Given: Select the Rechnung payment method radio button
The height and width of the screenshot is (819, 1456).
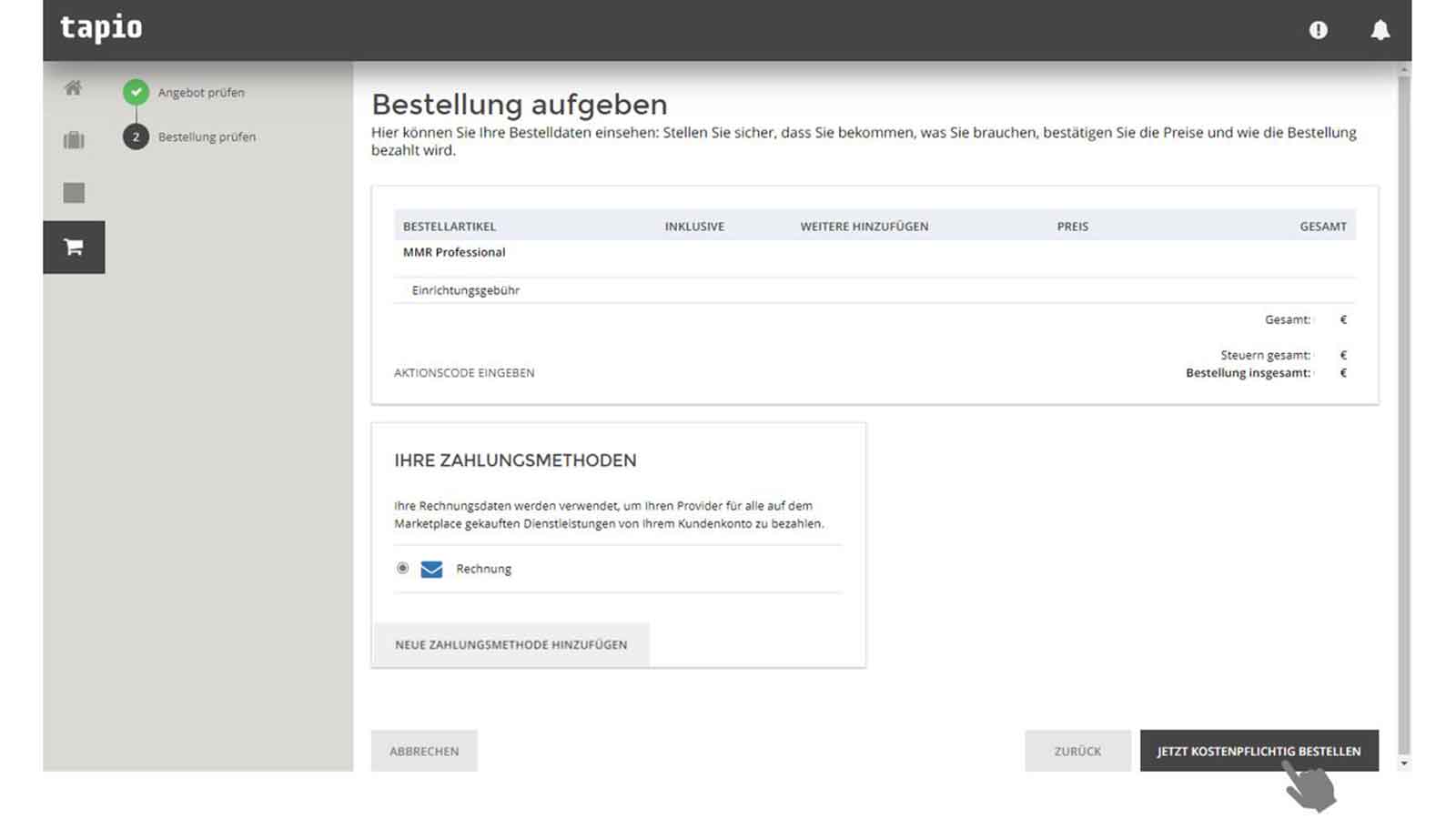Looking at the screenshot, I should click(x=402, y=569).
